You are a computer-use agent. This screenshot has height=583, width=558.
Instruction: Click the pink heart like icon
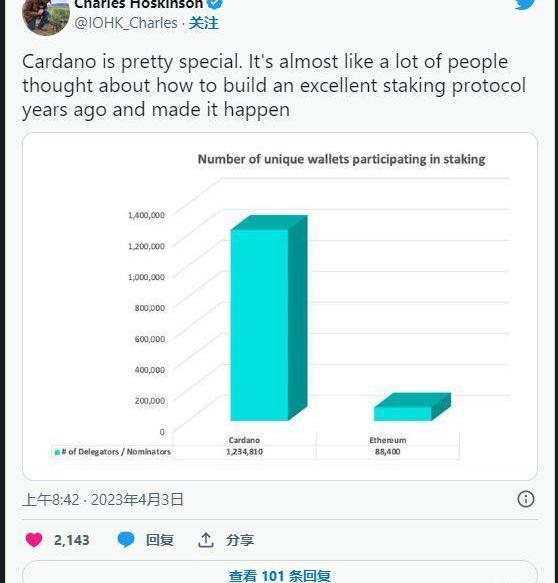34,539
